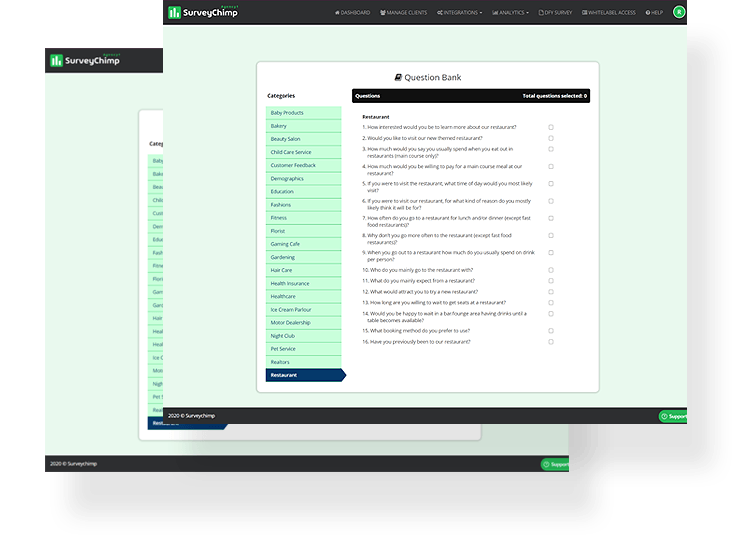Click the green user avatar circle
The height and width of the screenshot is (535, 732).
(680, 12)
